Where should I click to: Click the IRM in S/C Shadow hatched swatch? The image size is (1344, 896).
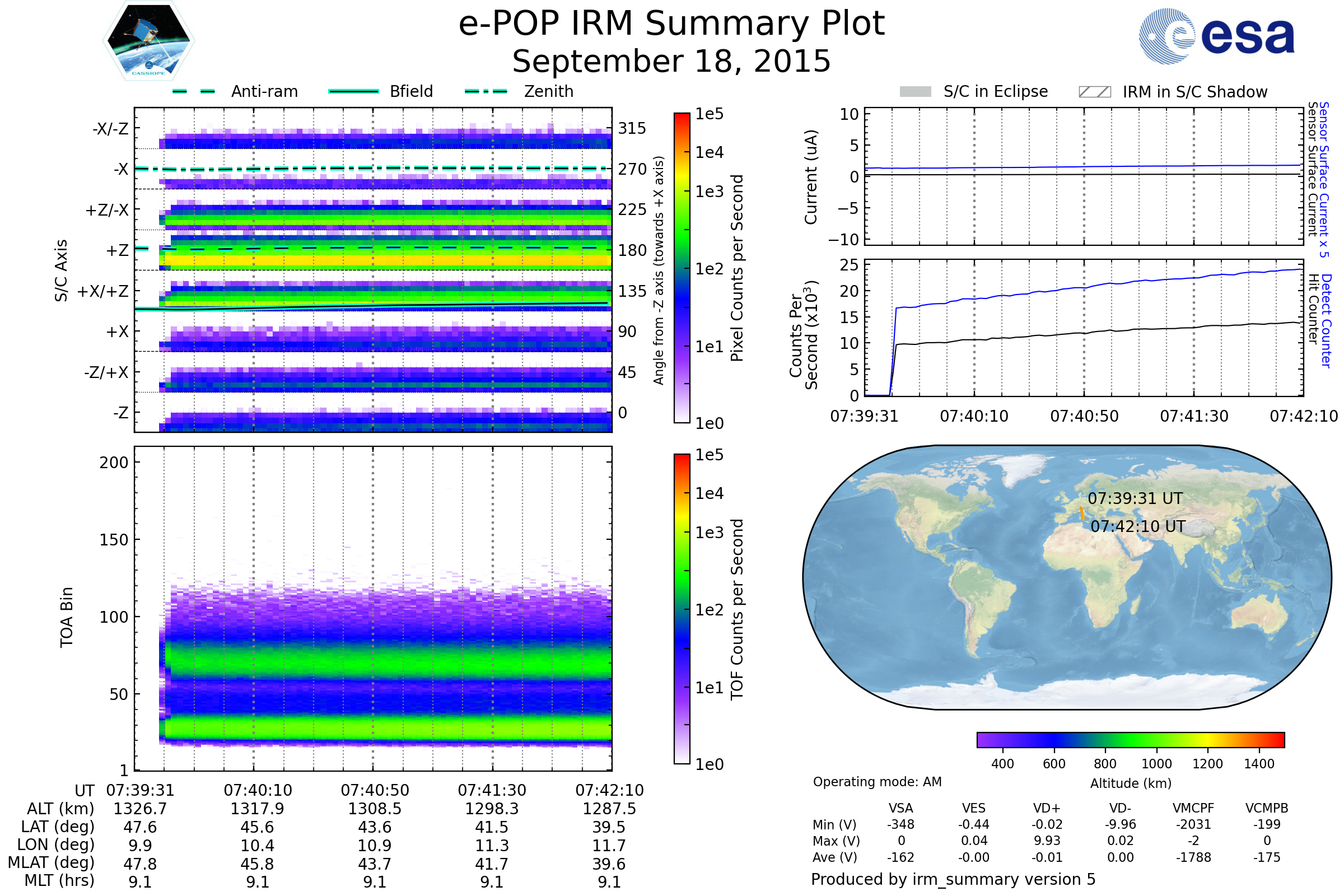tap(1094, 92)
